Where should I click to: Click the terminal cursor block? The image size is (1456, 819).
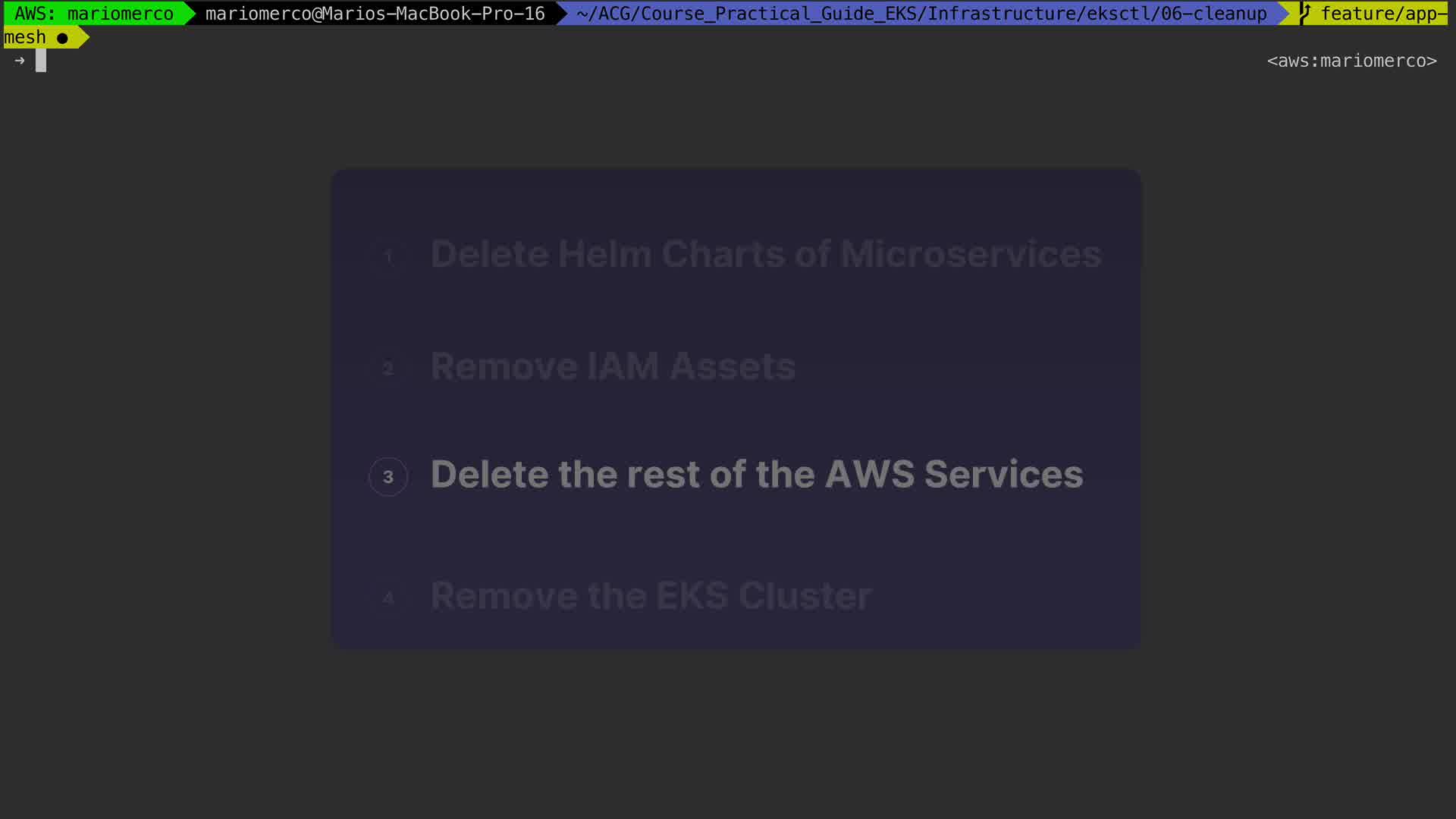click(41, 61)
